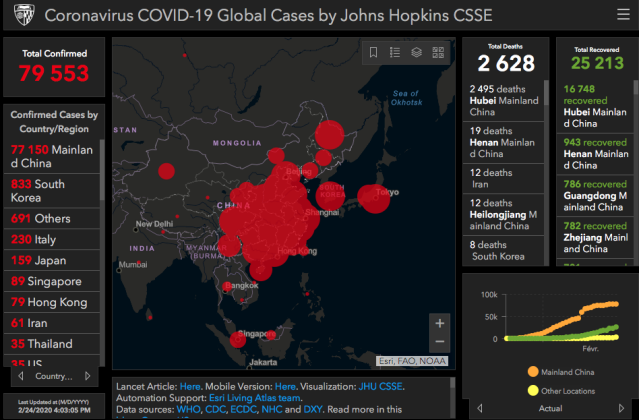Select 2 495 deaths Hubei entry

[x=503, y=100]
